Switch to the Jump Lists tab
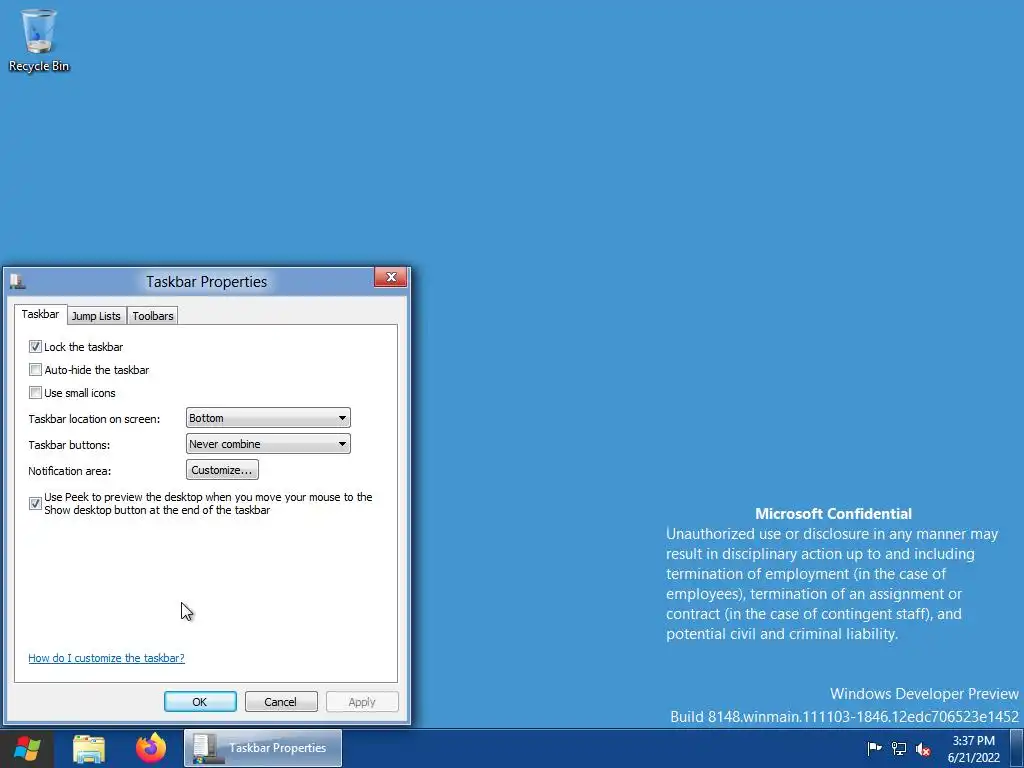This screenshot has width=1024, height=768. click(x=96, y=316)
